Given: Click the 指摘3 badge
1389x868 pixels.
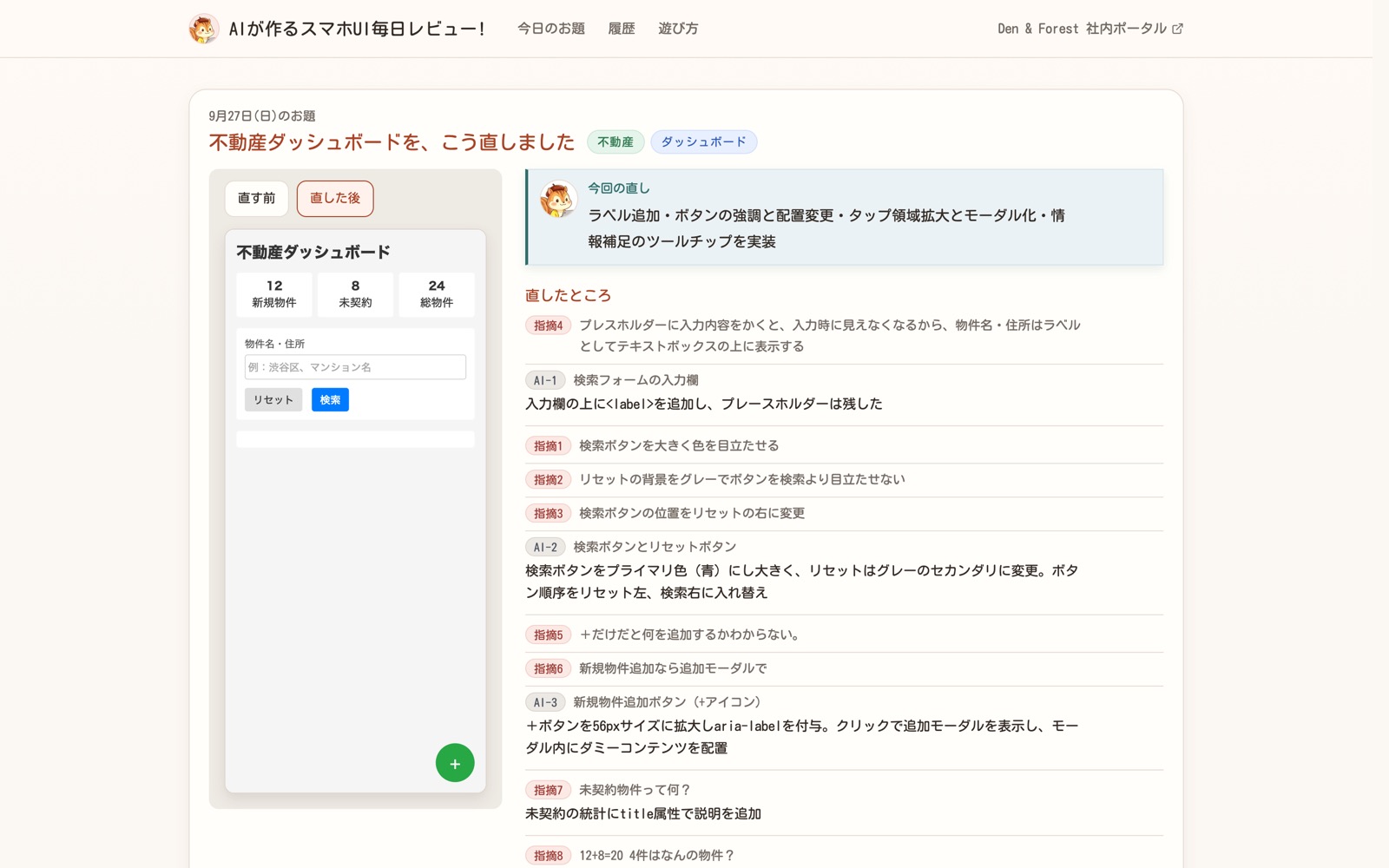Looking at the screenshot, I should [x=549, y=514].
